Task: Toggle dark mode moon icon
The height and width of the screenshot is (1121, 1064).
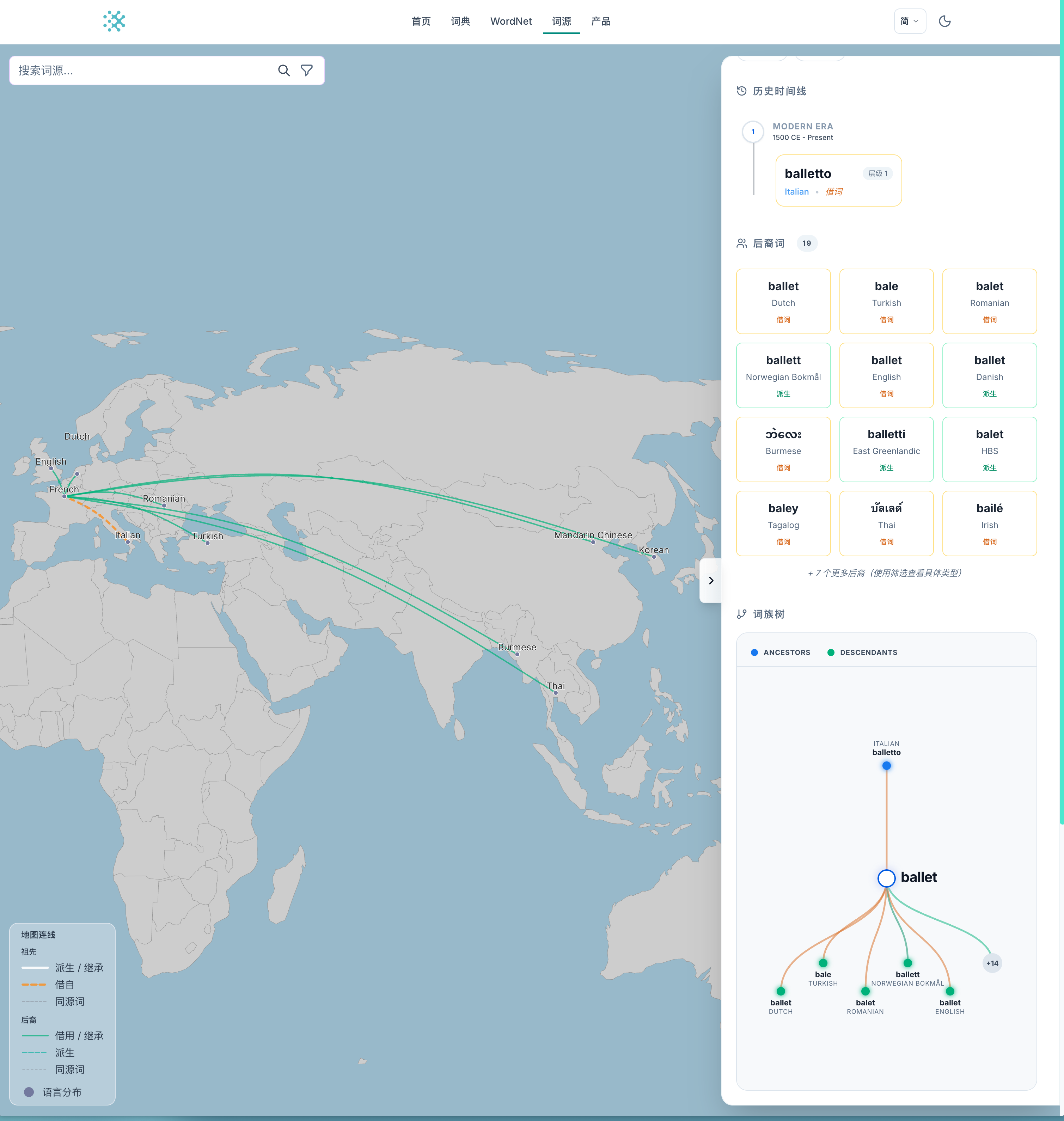Action: [944, 22]
